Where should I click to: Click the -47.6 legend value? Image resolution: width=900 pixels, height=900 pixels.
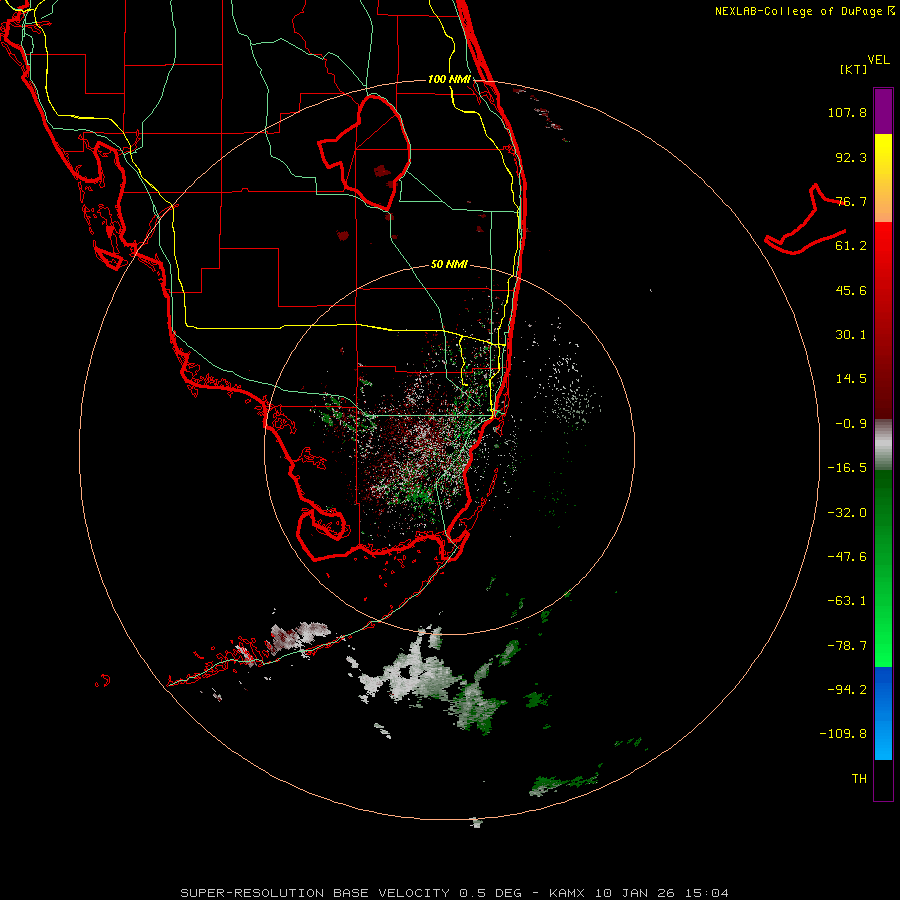pos(847,557)
